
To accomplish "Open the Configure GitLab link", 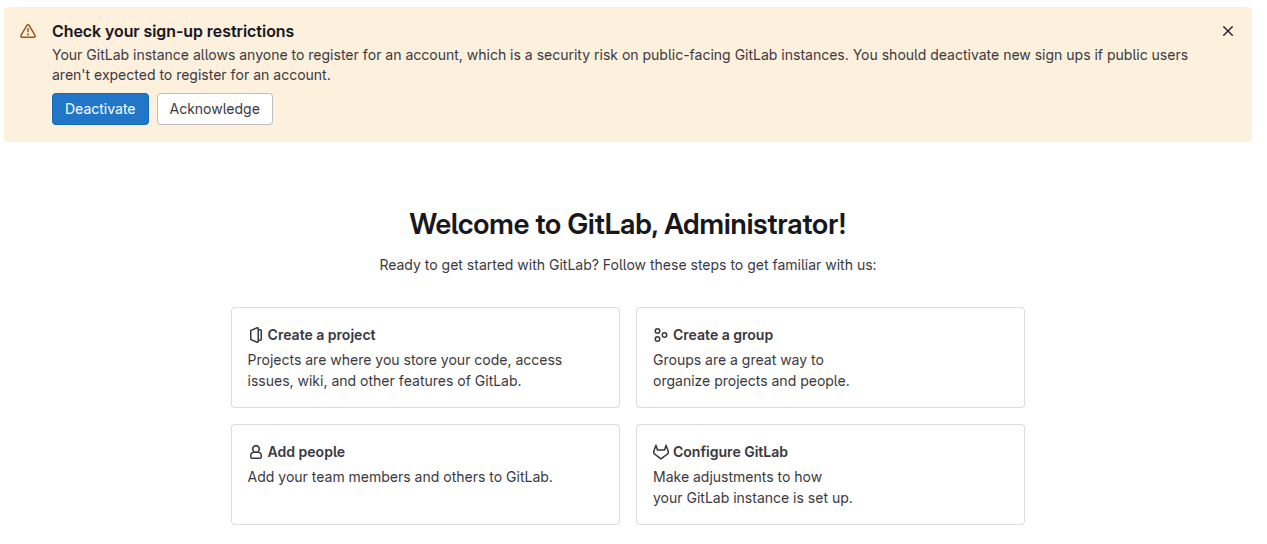I will click(731, 452).
